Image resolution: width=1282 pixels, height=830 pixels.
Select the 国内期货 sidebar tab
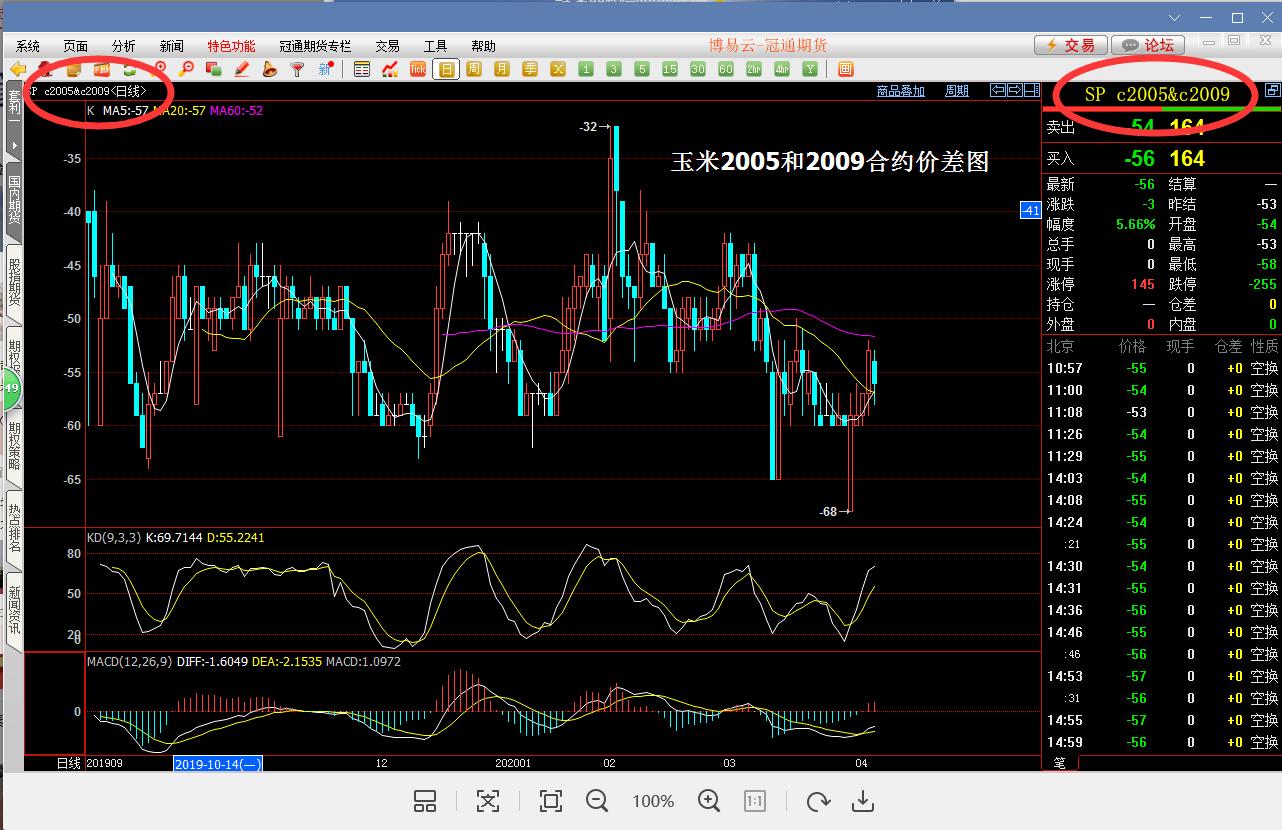14,200
